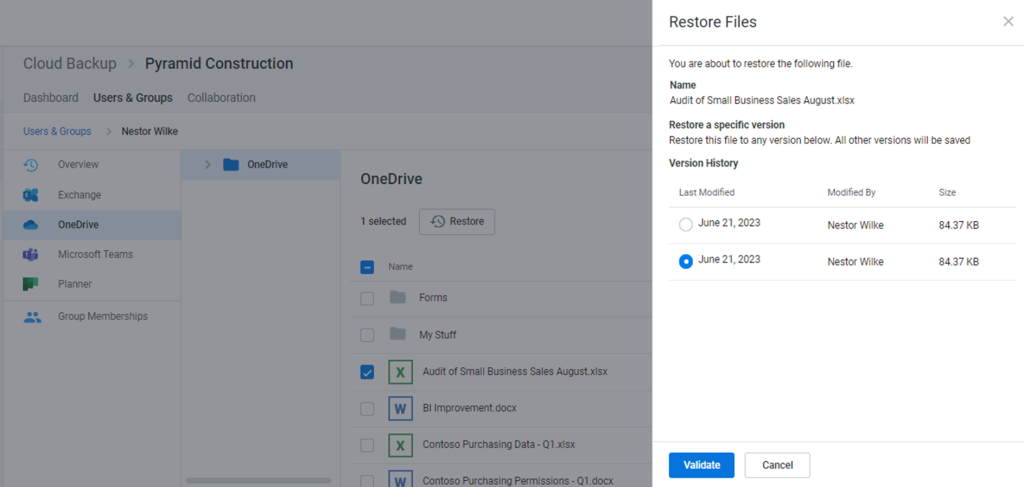Screen dimensions: 1024x487
Task: Toggle the select-all checkbox beside Name header
Action: click(x=367, y=267)
